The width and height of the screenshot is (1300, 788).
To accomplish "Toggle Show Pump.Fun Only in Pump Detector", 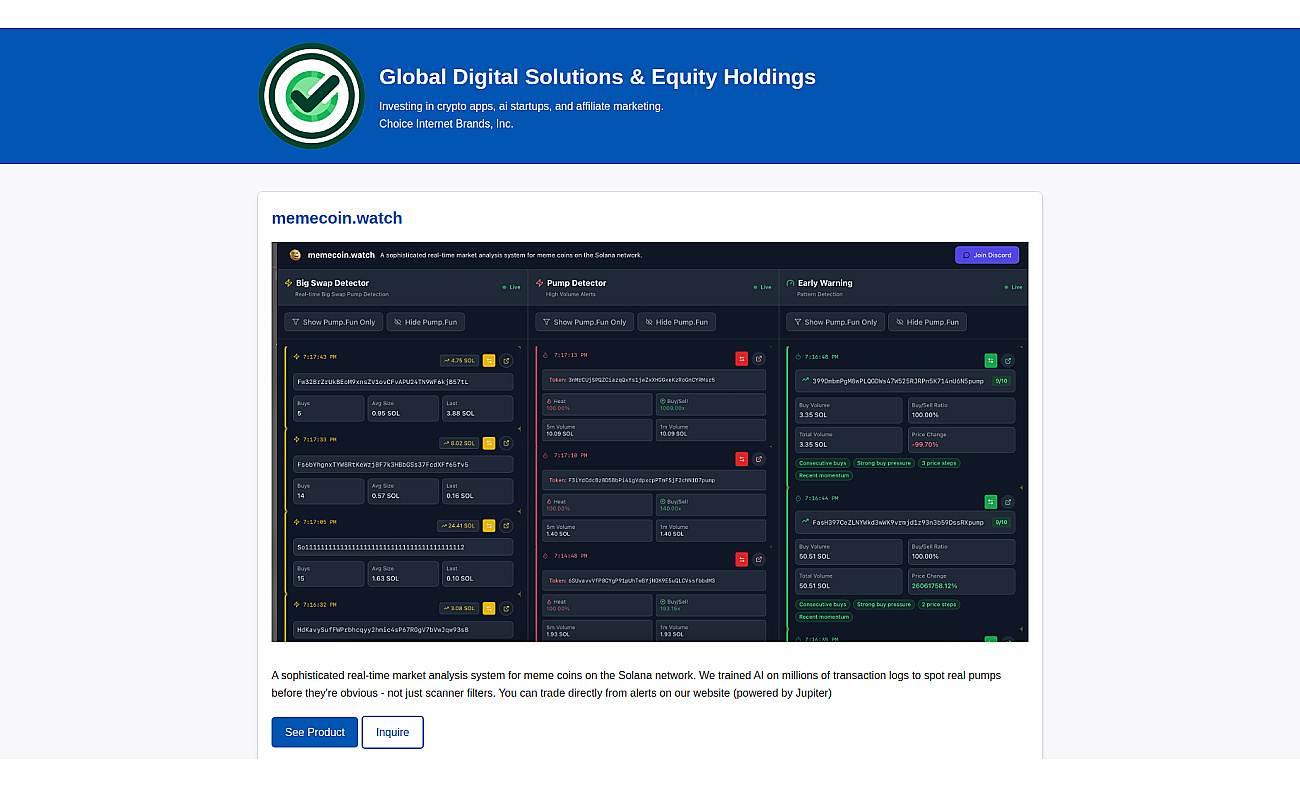I will 585,322.
